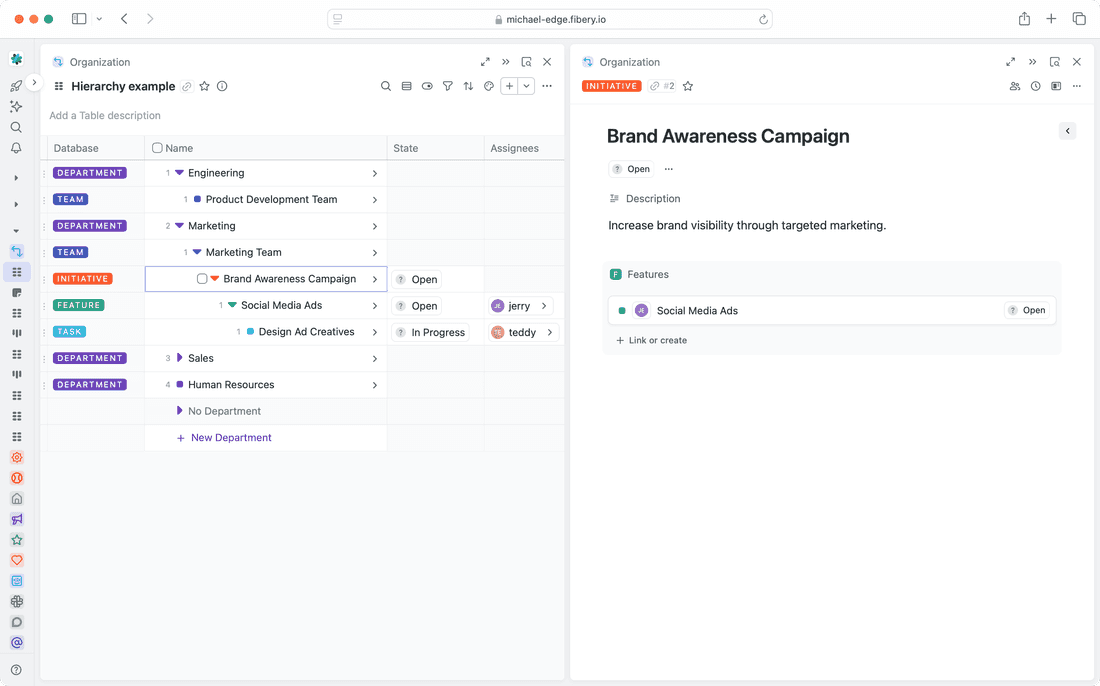Favorite the Hierarchy example view with star
The width and height of the screenshot is (1100, 686).
[x=205, y=86]
